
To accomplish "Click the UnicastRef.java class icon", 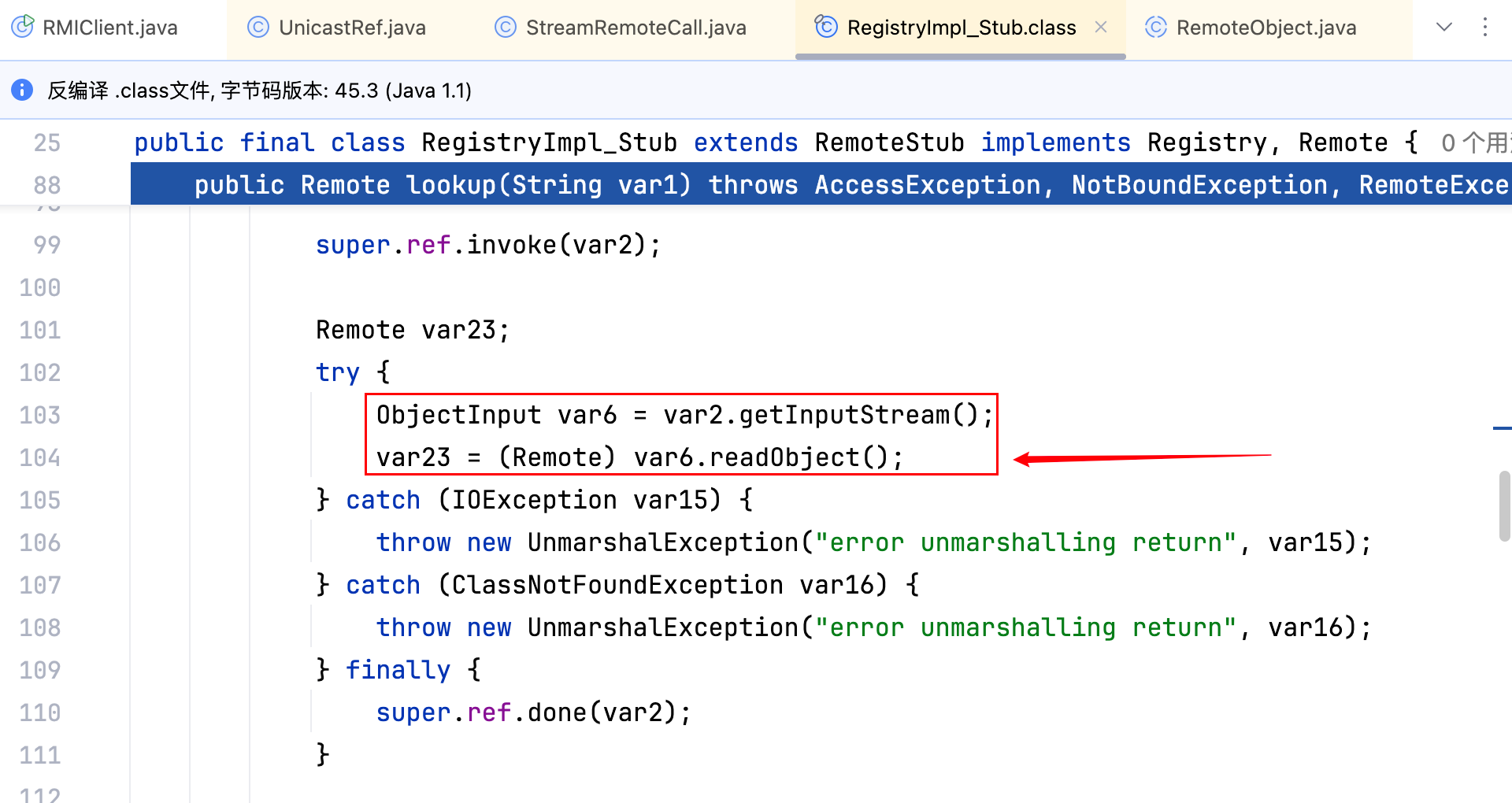I will point(258,28).
